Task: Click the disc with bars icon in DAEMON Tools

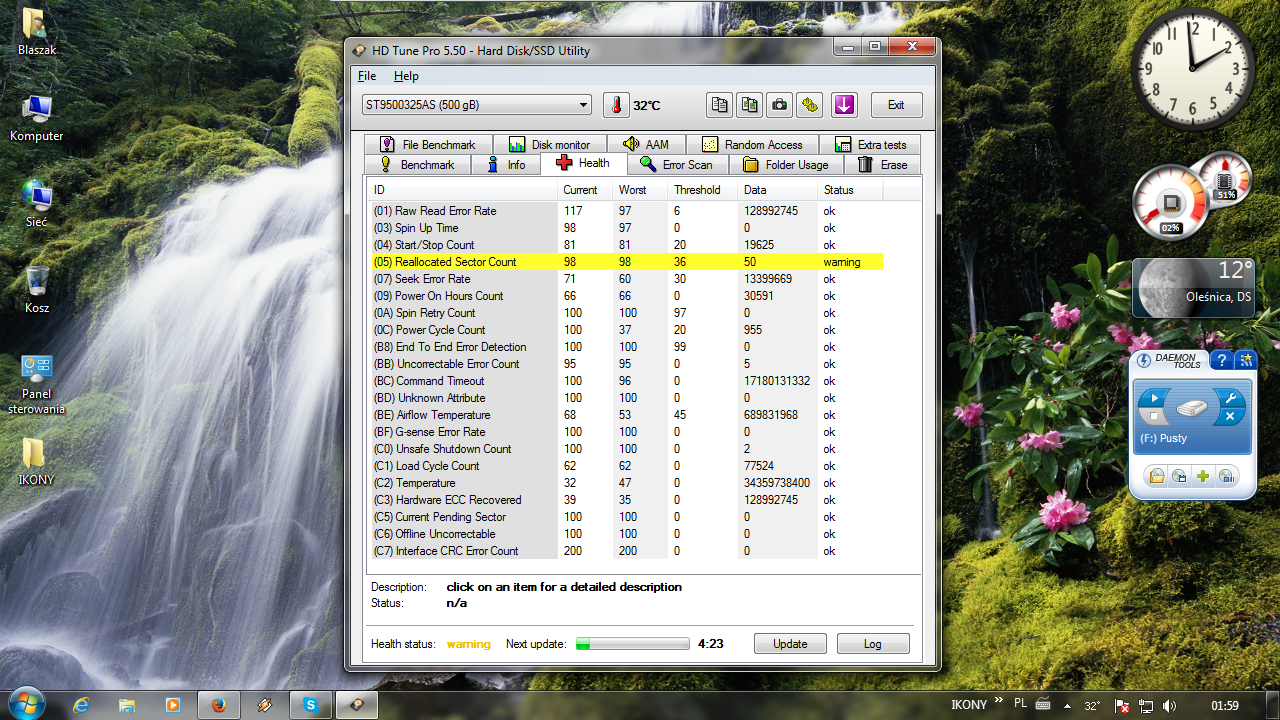Action: click(x=1227, y=476)
